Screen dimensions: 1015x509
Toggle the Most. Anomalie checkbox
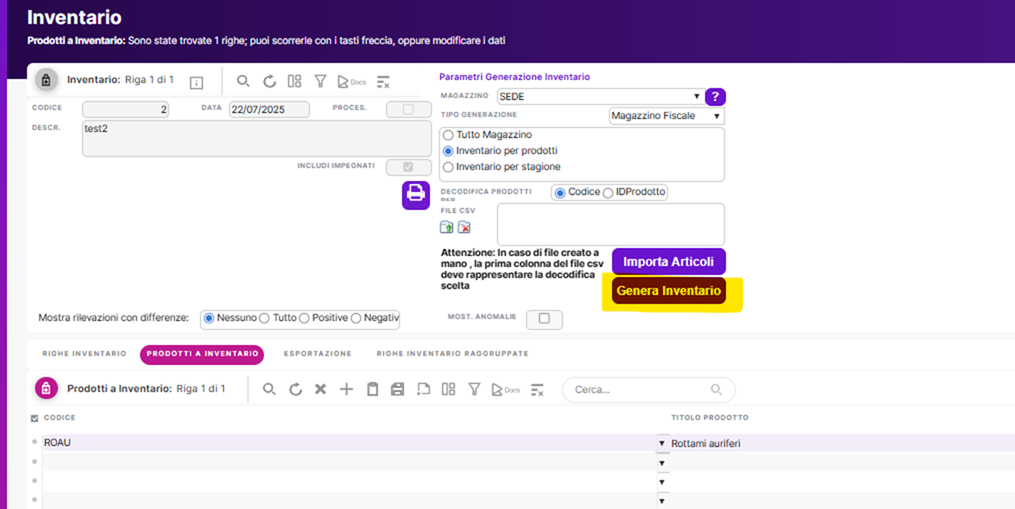click(x=544, y=319)
